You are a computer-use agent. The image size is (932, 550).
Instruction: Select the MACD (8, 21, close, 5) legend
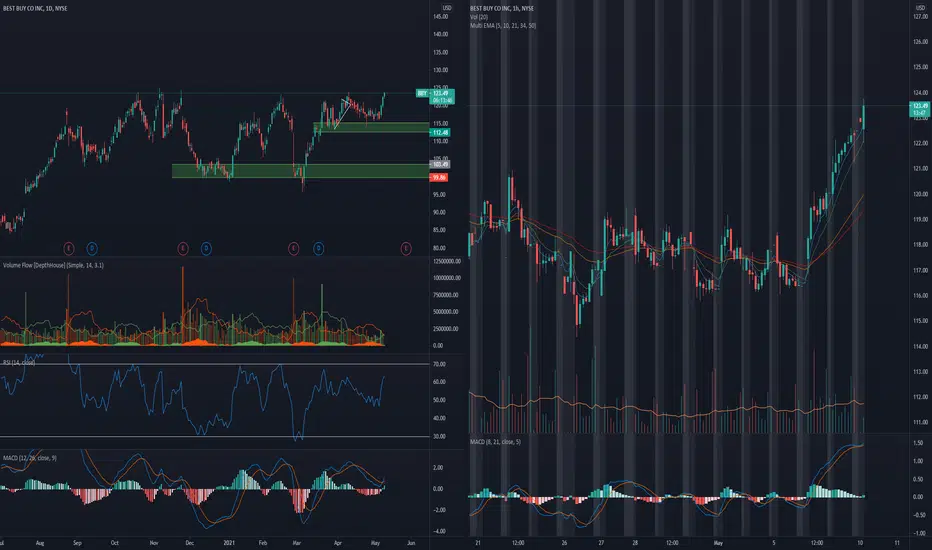point(495,442)
